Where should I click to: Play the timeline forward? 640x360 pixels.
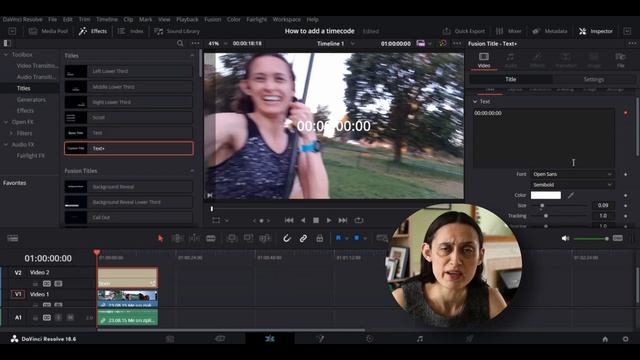[x=329, y=220]
